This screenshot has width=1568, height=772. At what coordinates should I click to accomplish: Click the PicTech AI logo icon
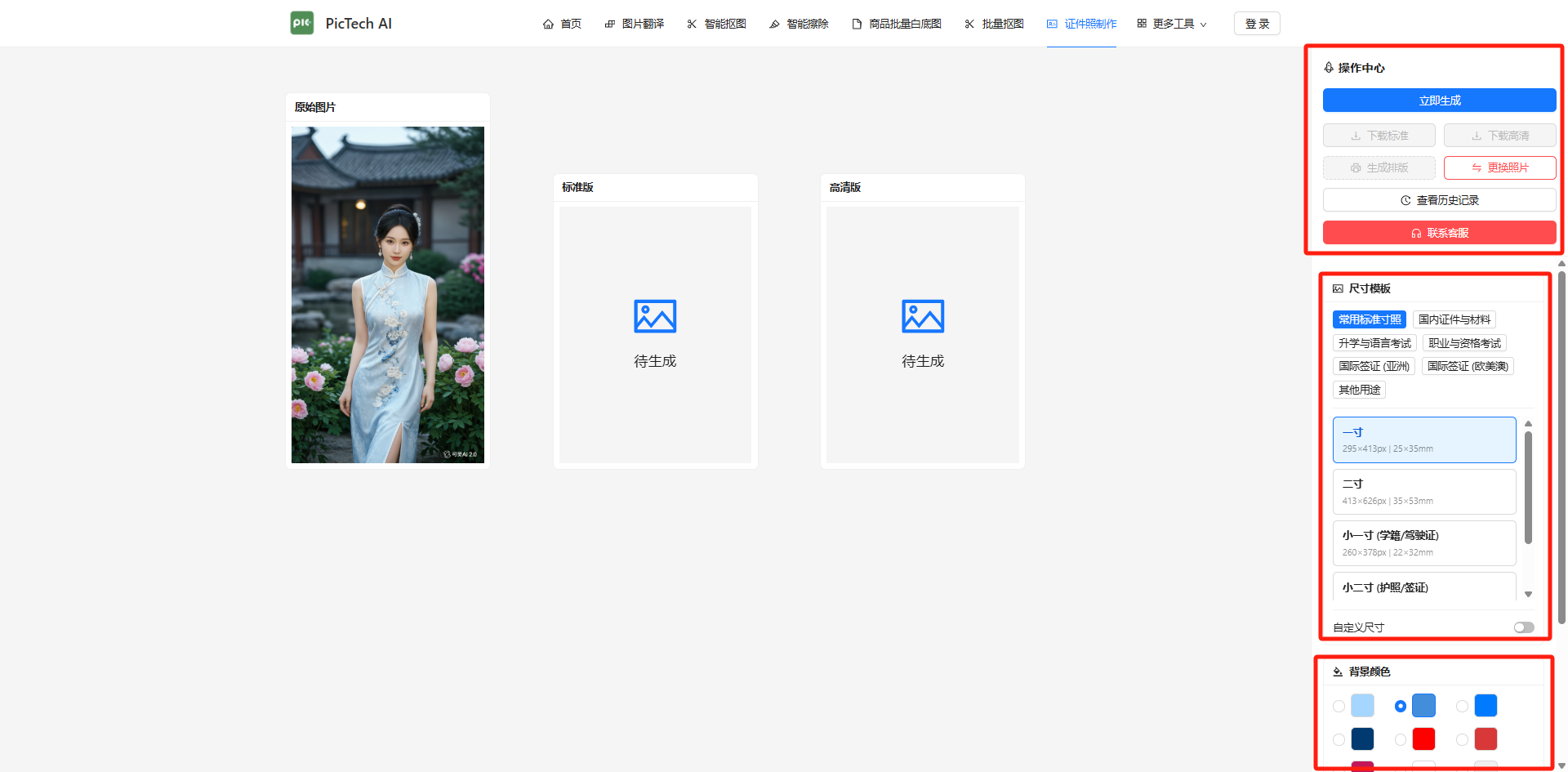(x=301, y=23)
